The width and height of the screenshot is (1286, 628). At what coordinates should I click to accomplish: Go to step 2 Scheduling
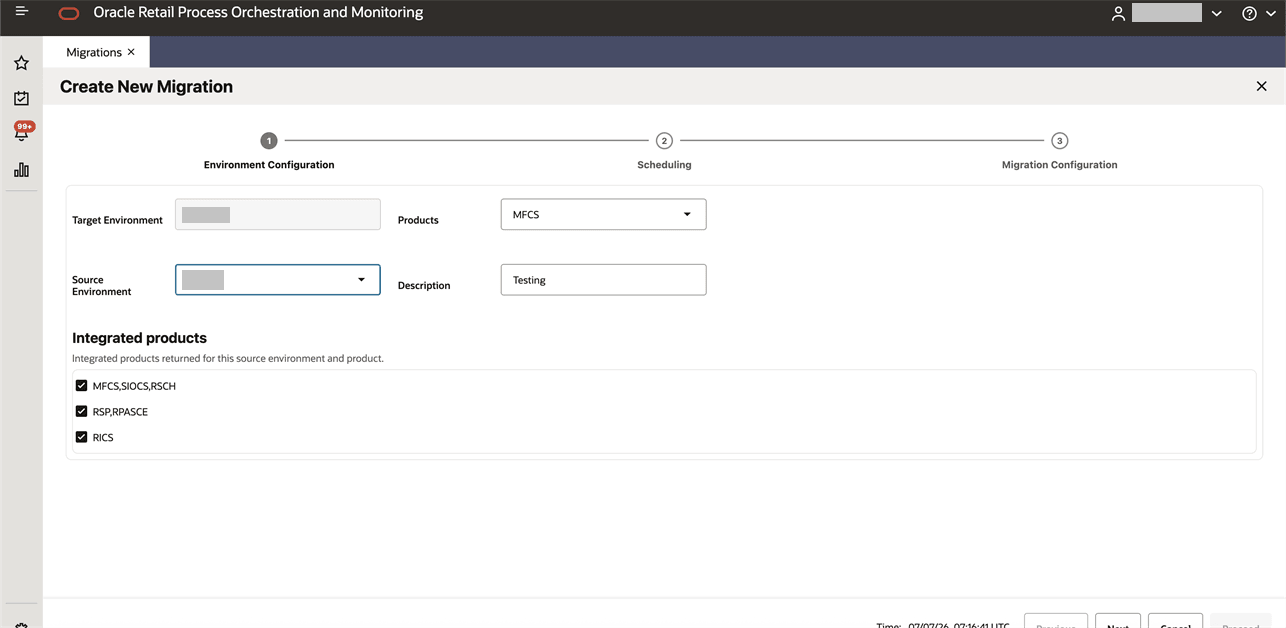tap(664, 141)
